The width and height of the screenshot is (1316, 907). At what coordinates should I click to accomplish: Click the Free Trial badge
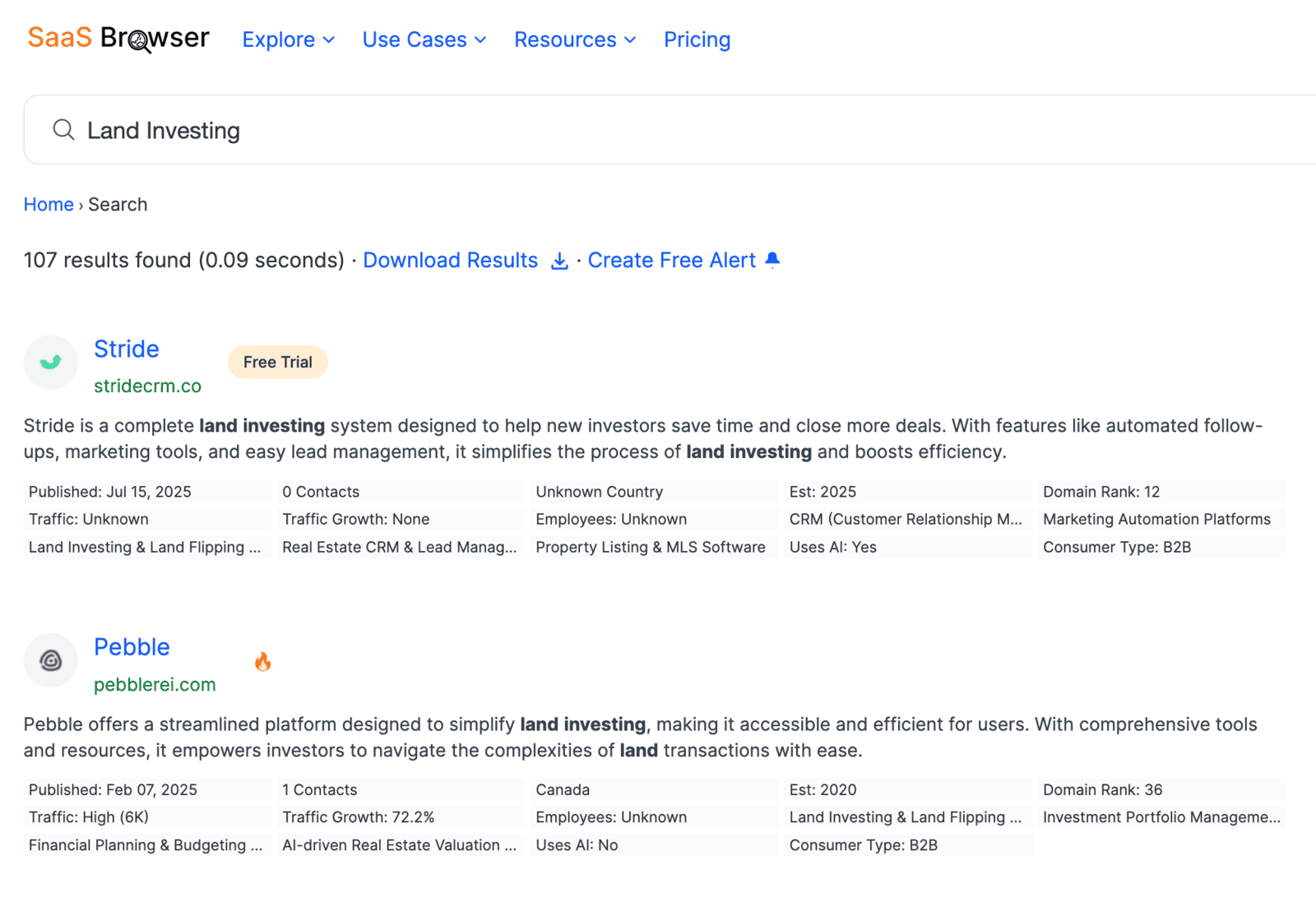click(277, 363)
